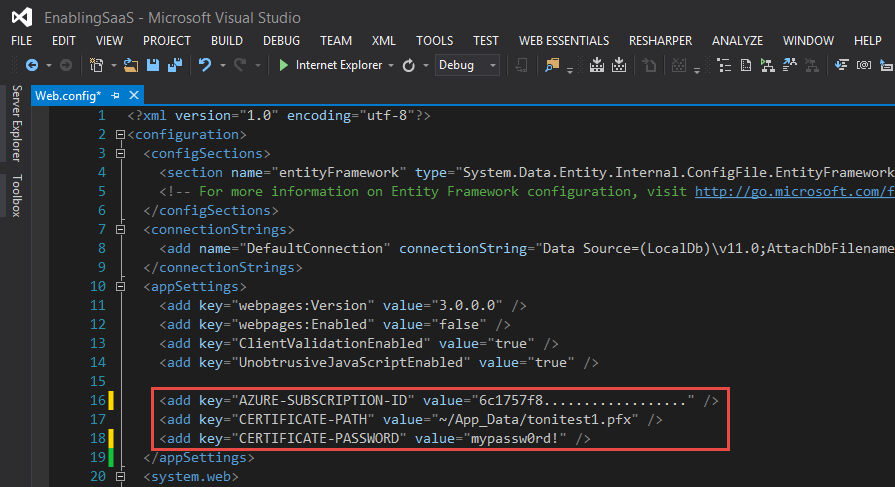The width and height of the screenshot is (895, 487).
Task: Click the Refresh browser icon in toolbar
Action: pos(409,65)
